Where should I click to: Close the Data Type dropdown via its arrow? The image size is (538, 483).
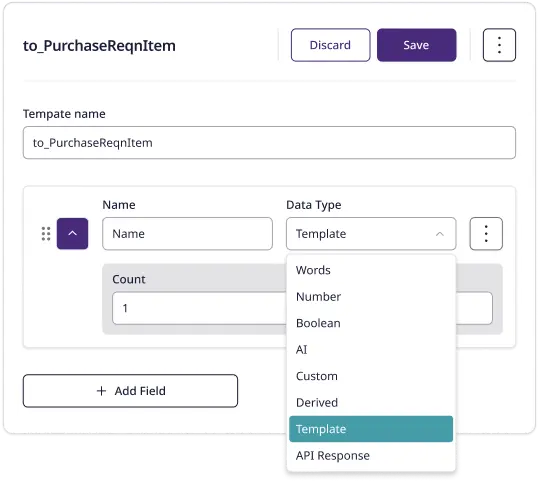click(x=440, y=234)
